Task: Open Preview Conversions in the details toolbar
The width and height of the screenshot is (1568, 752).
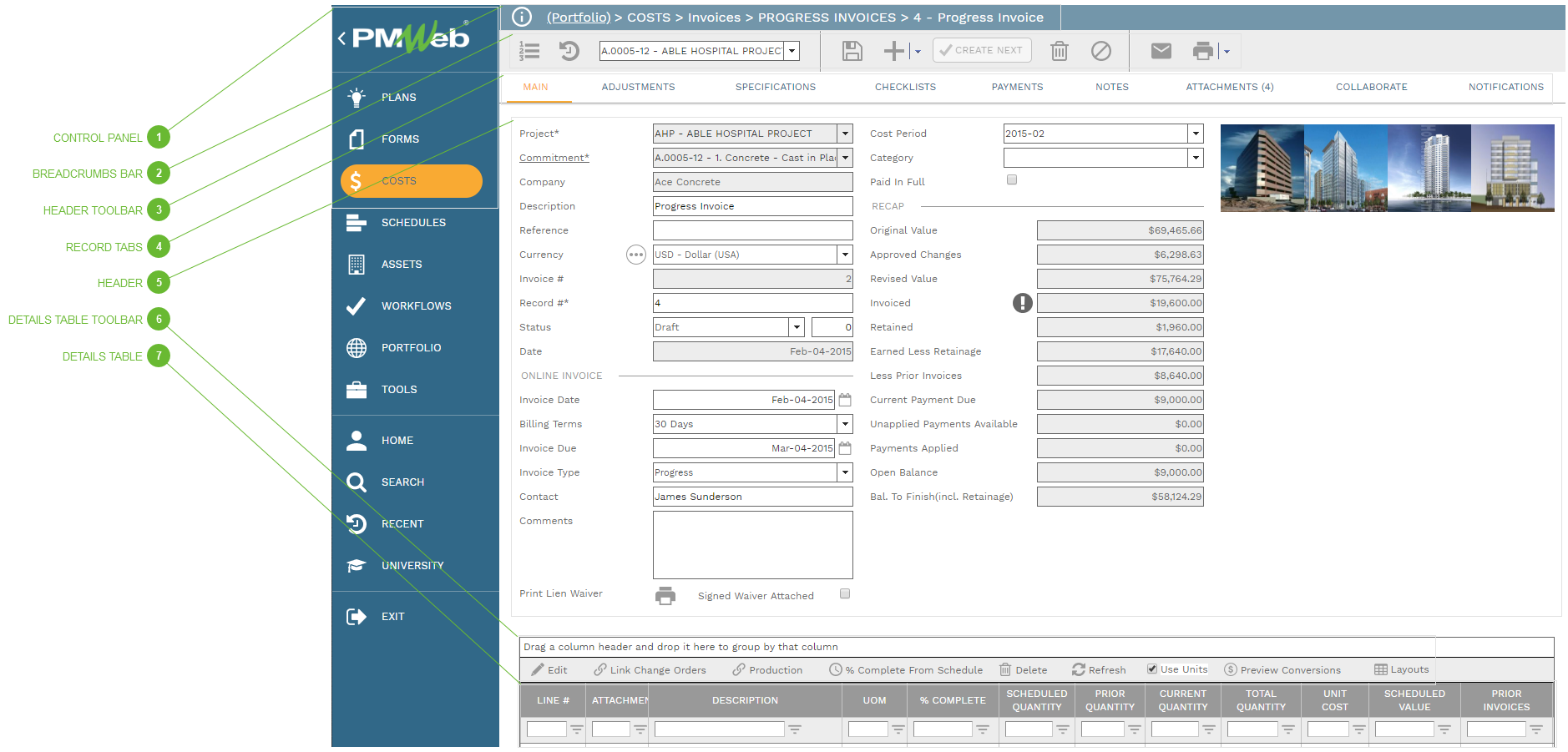Action: click(1283, 669)
